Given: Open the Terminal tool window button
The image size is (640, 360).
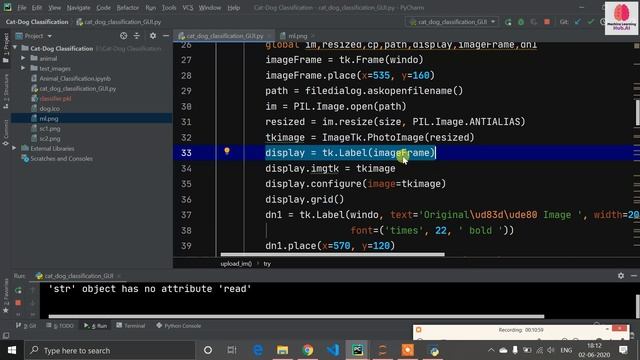Looking at the screenshot, I should [x=131, y=326].
